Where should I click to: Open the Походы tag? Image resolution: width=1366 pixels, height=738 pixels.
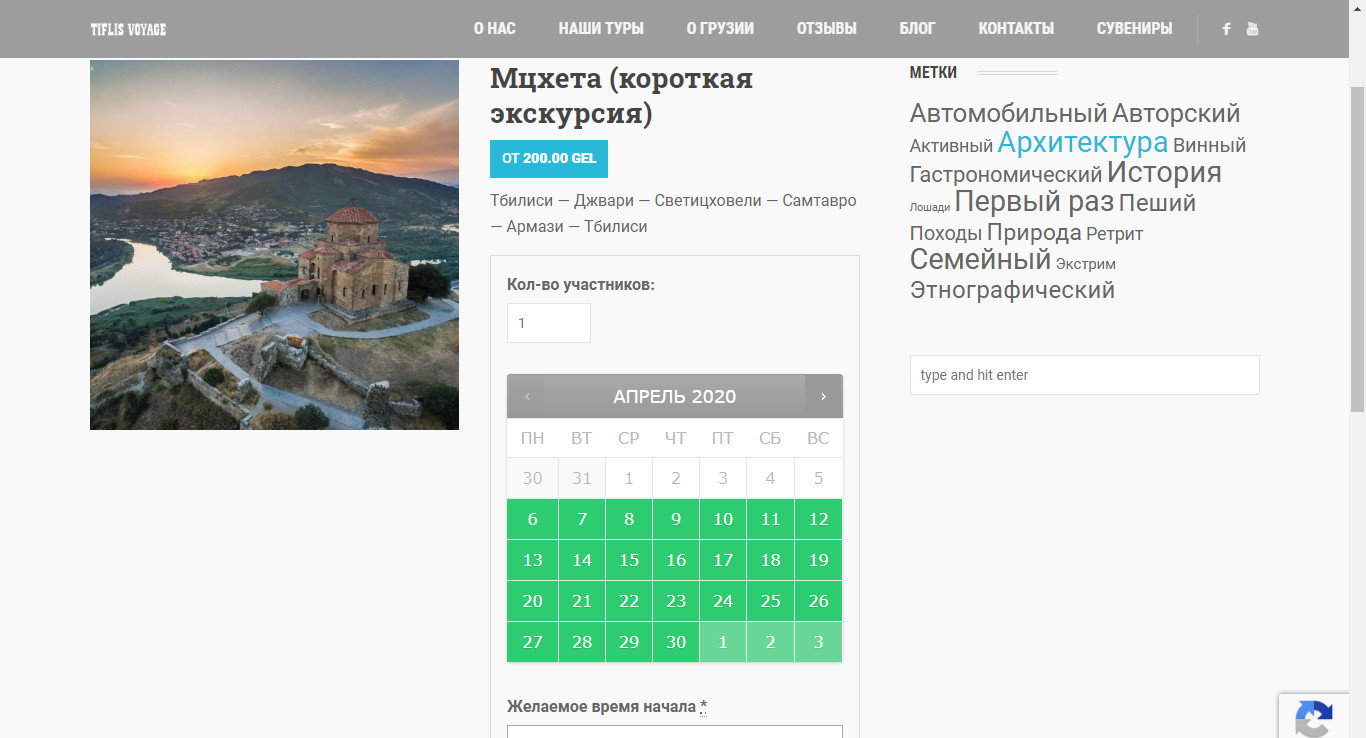[x=946, y=234]
